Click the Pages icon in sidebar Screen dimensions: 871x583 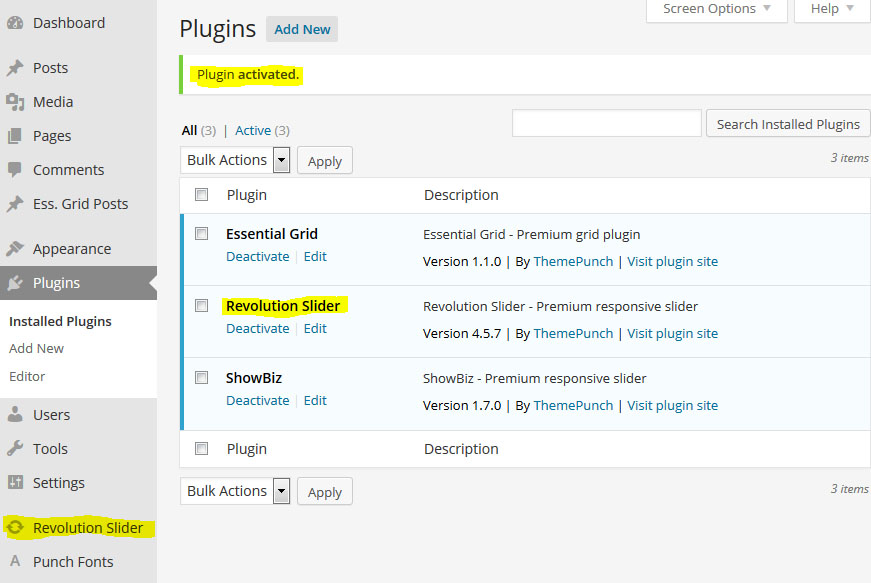[15, 136]
